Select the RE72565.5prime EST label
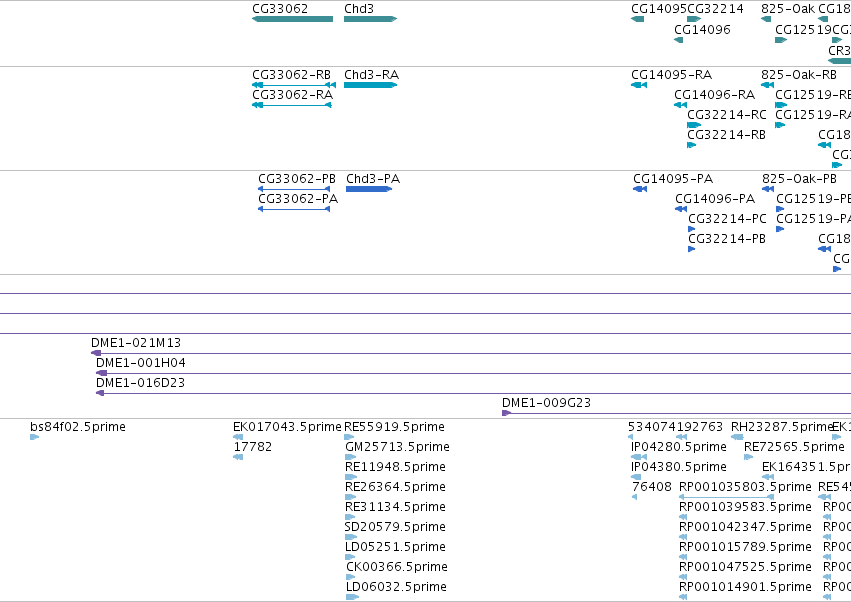 click(794, 447)
